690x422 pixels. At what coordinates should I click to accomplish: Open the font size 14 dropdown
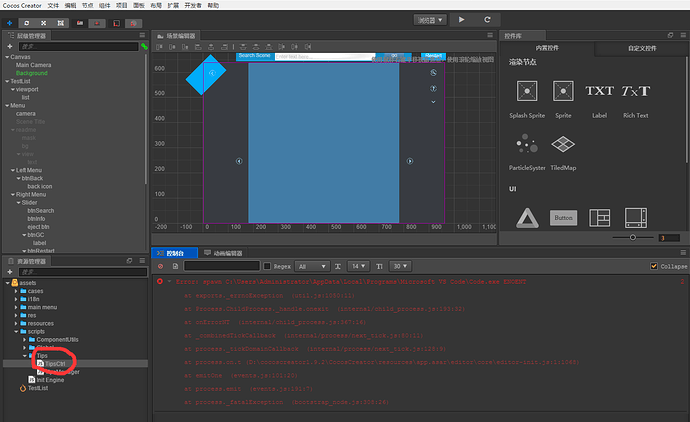tap(358, 266)
